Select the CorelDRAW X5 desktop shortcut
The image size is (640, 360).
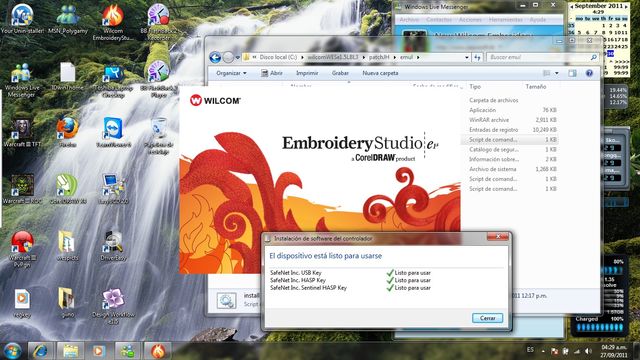(x=68, y=189)
